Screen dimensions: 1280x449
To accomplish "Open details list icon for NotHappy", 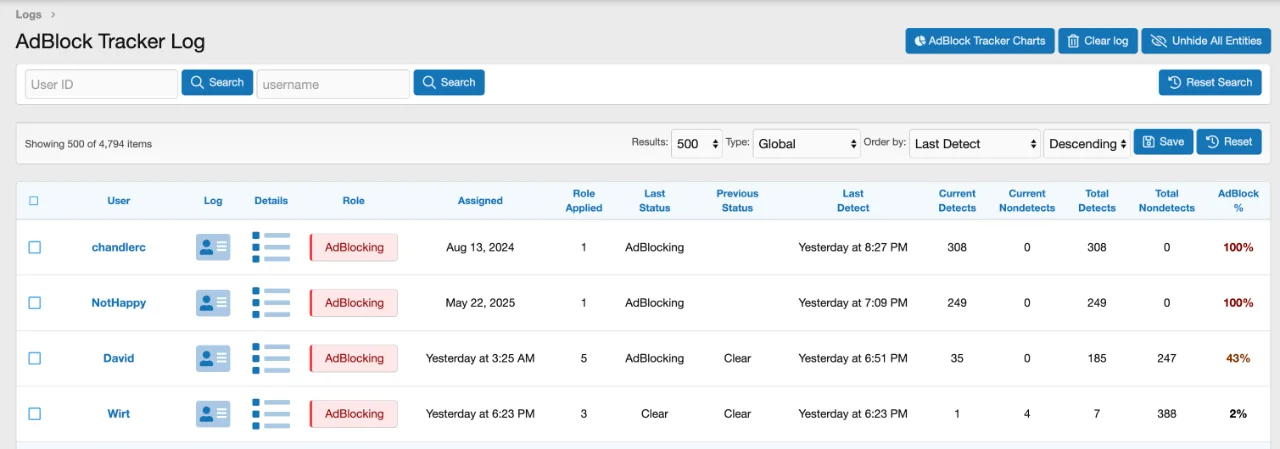I will point(271,303).
